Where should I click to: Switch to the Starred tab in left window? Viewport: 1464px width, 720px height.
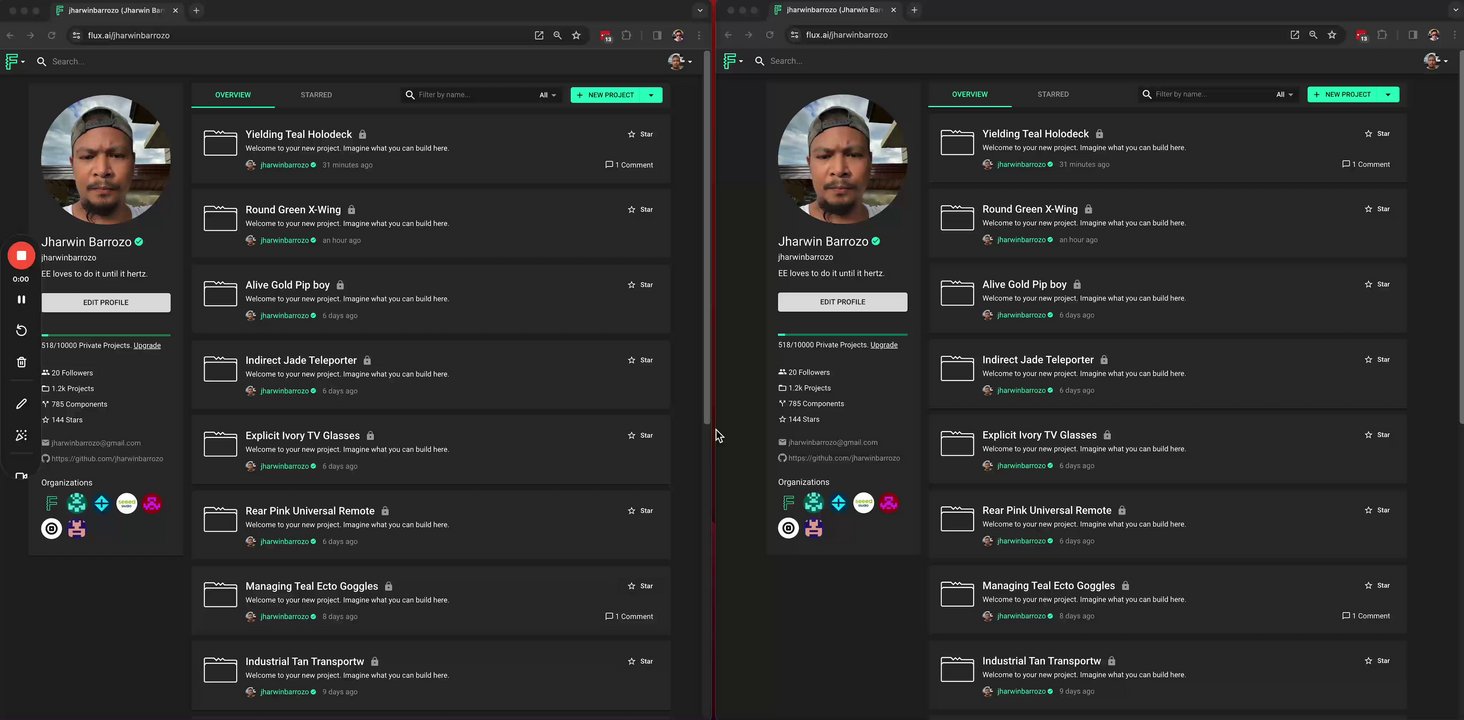coord(316,95)
